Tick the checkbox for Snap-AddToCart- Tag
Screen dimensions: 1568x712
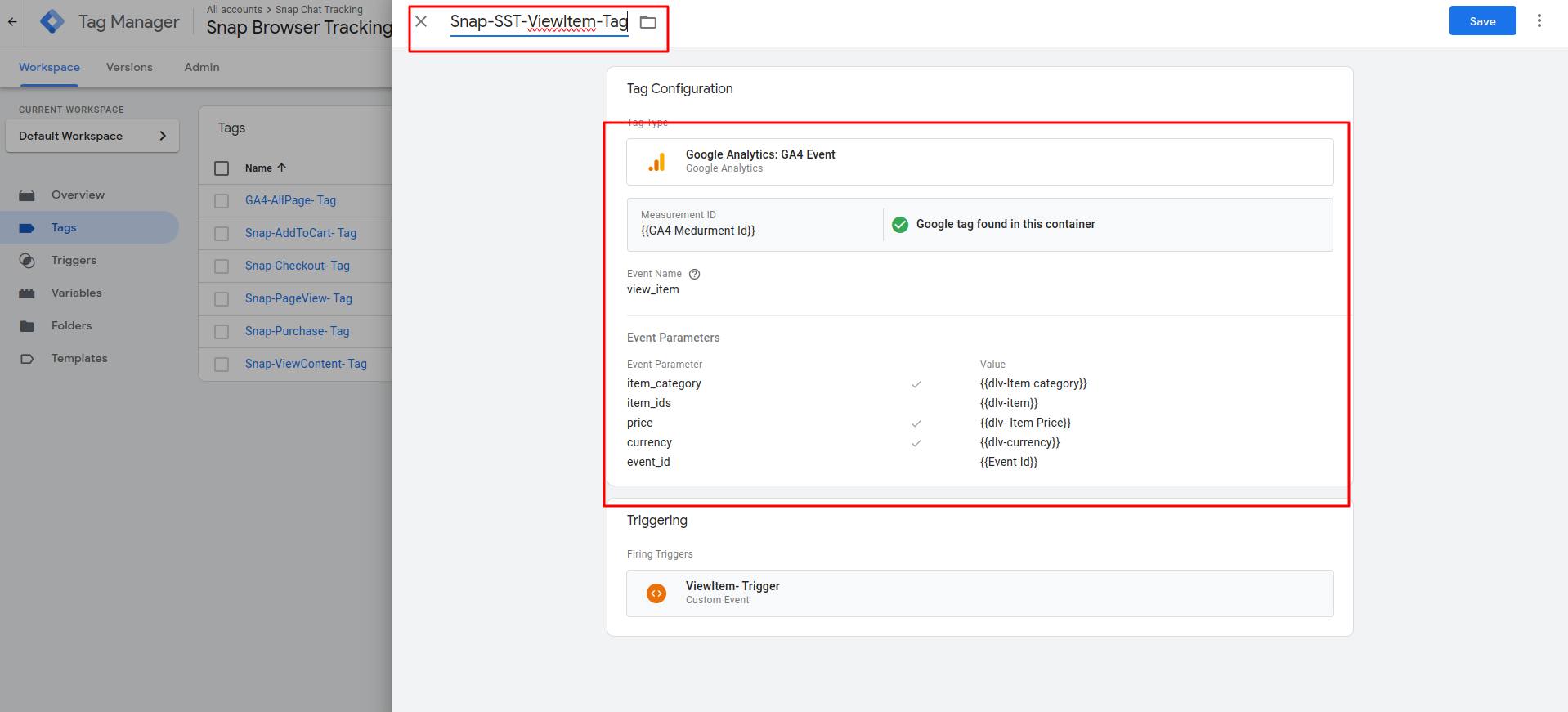222,234
